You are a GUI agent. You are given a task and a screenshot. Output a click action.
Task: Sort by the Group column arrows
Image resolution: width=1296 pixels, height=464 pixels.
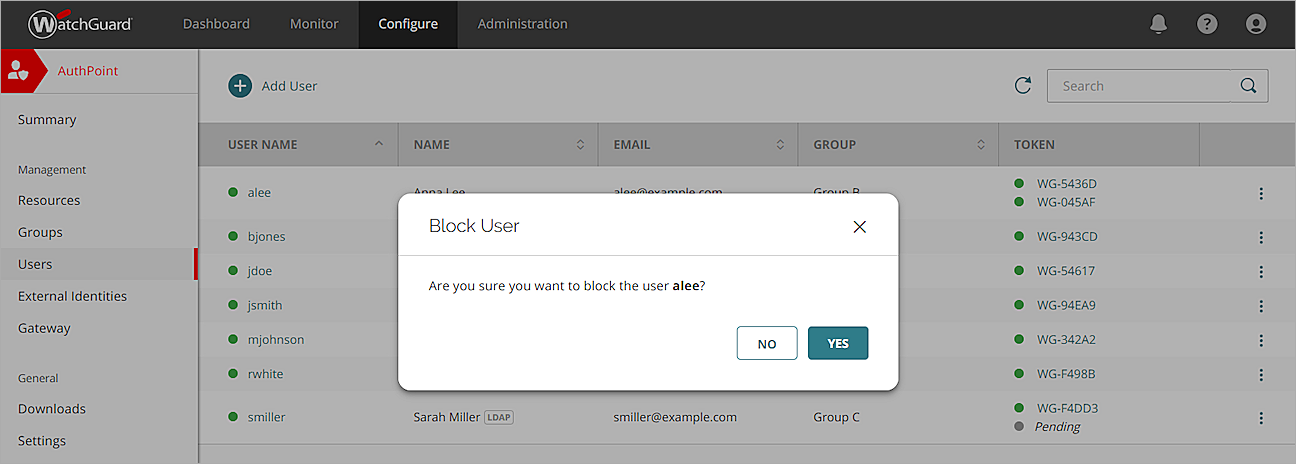pos(981,145)
